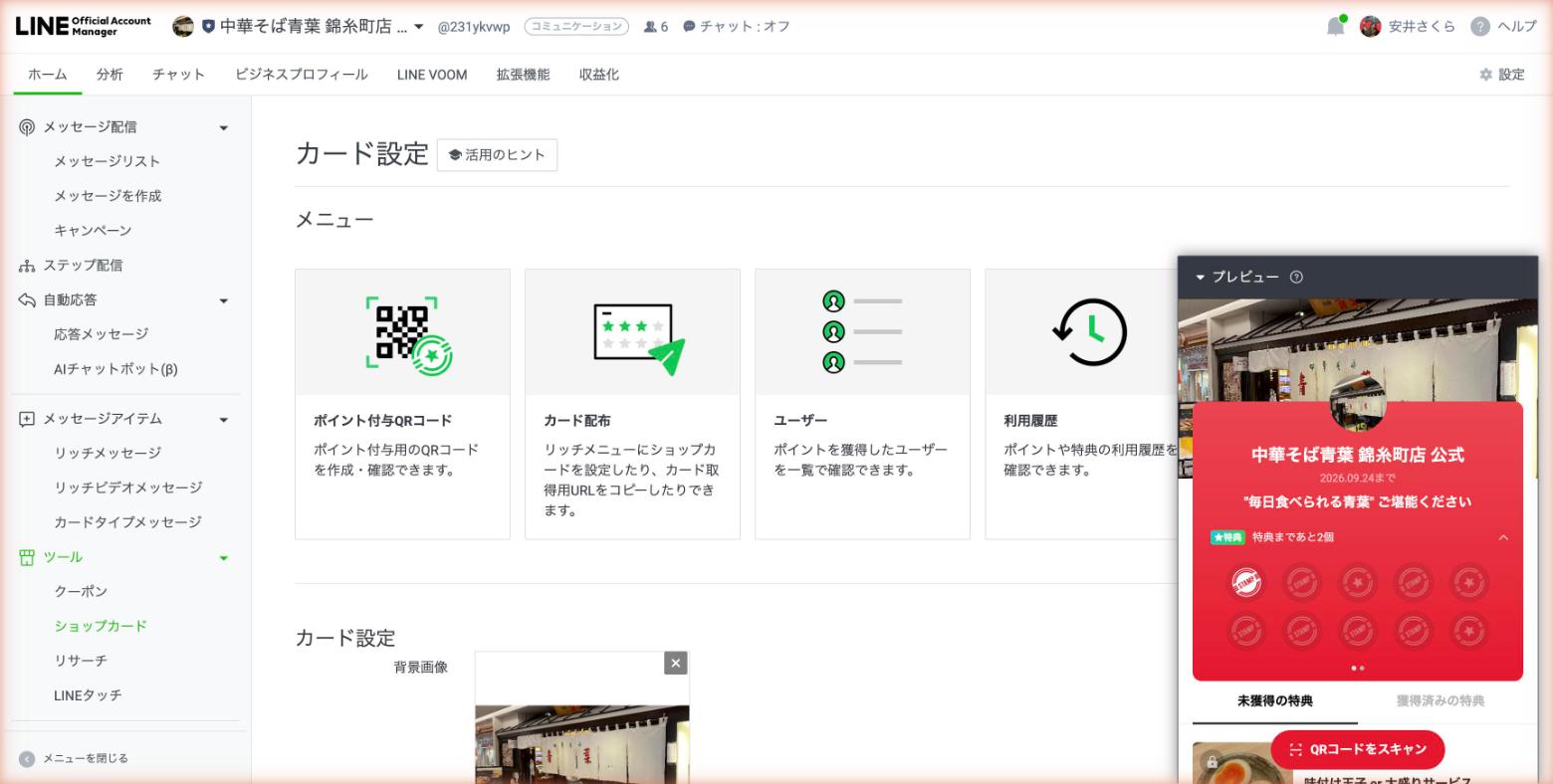Expand the メッセージ配信 sidebar section
Screen dimensions: 1553x784
coord(224,127)
